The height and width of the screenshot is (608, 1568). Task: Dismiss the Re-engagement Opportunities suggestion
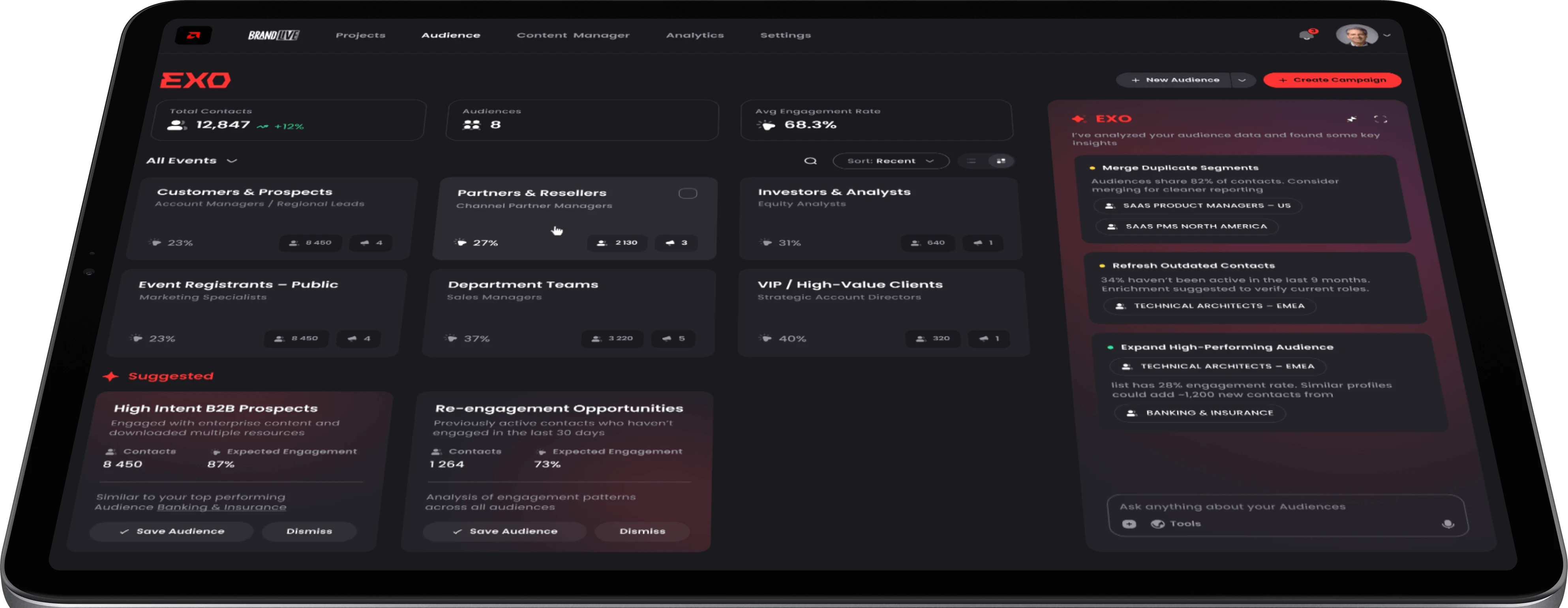(x=642, y=531)
